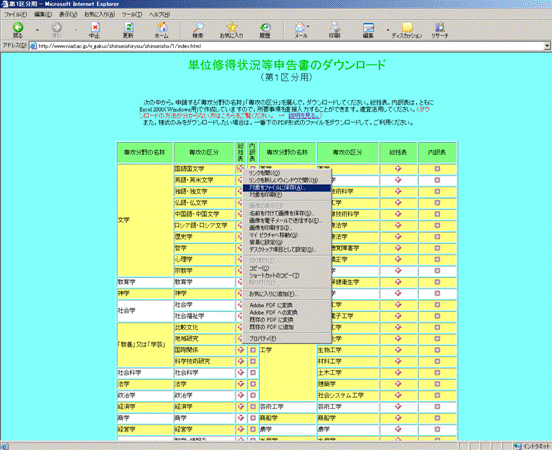Viewport: 552px width, 450px height.
Task: Choose 画像を電子メールで送信する in context menu
Action: point(287,220)
